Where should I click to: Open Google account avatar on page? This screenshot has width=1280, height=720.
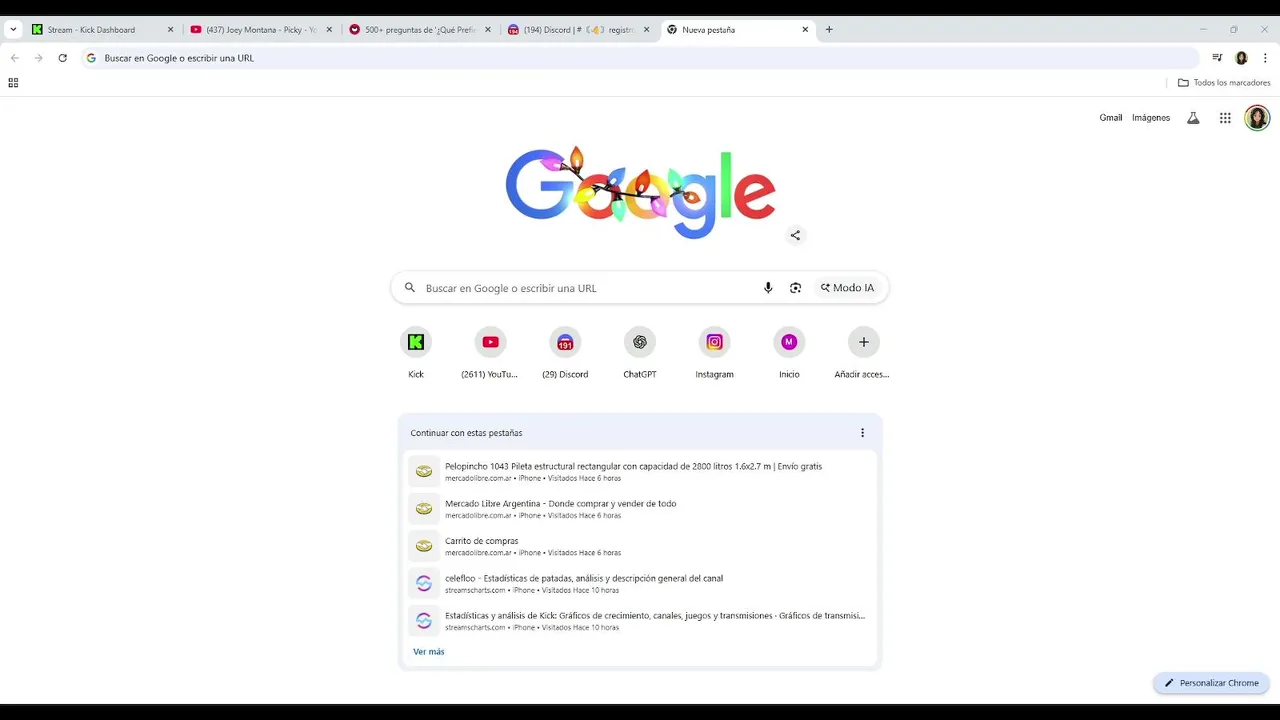[1257, 118]
